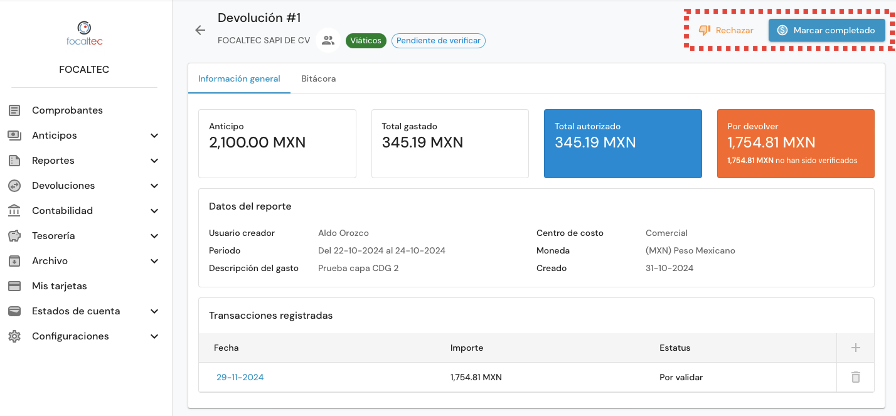
Task: Expand the Configuraciones menu chevron
Action: (x=154, y=336)
